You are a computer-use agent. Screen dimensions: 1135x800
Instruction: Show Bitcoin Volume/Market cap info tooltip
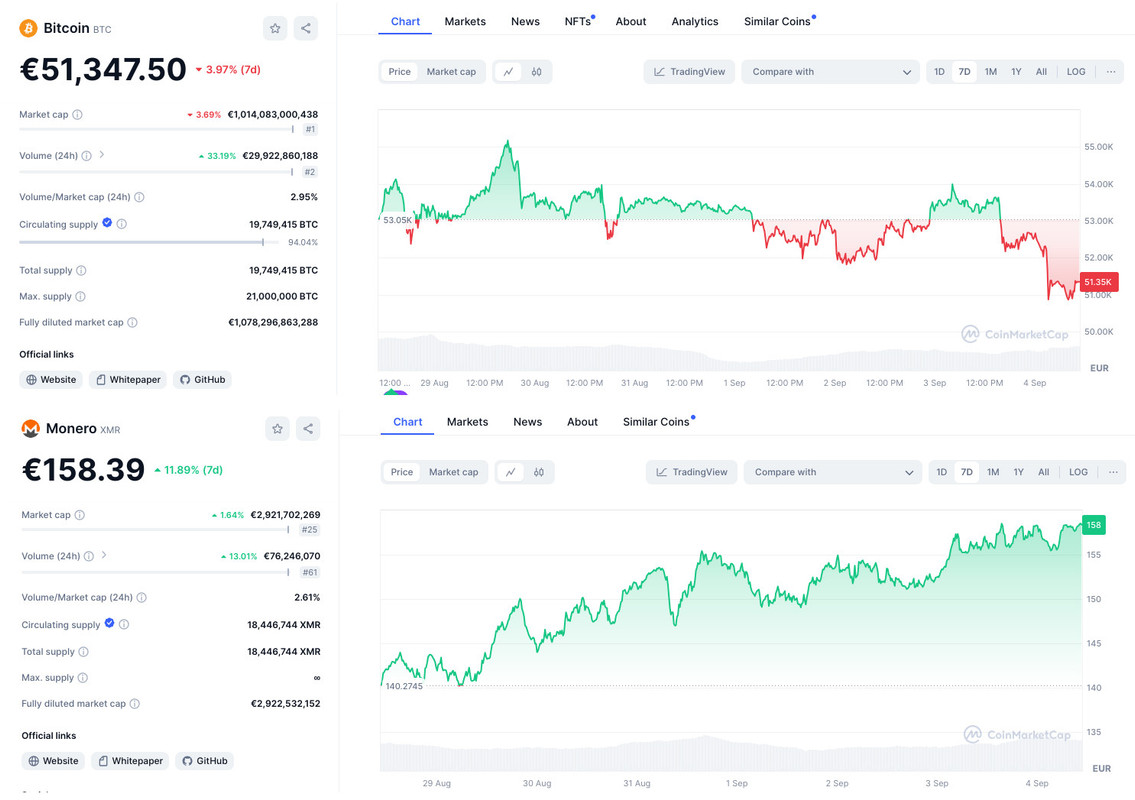140,197
